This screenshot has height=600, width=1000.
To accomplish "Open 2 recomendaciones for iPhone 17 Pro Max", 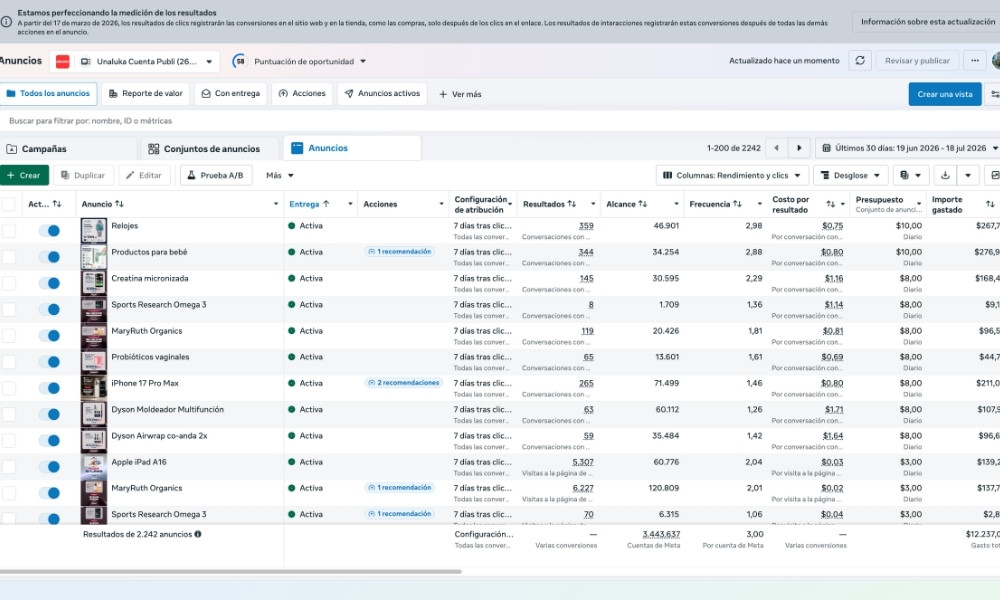I will tap(404, 383).
